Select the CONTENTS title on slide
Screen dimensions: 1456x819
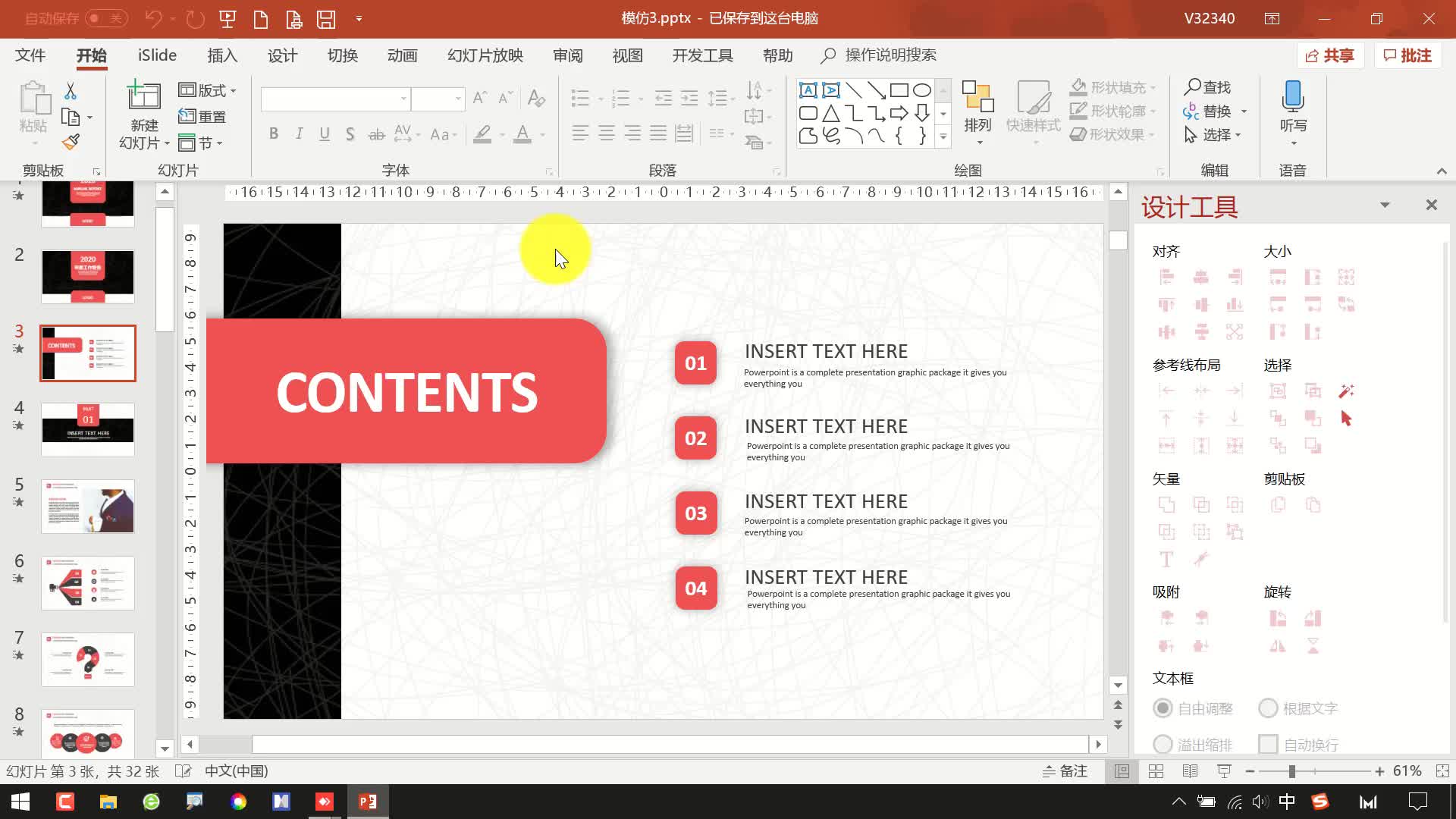coord(407,392)
